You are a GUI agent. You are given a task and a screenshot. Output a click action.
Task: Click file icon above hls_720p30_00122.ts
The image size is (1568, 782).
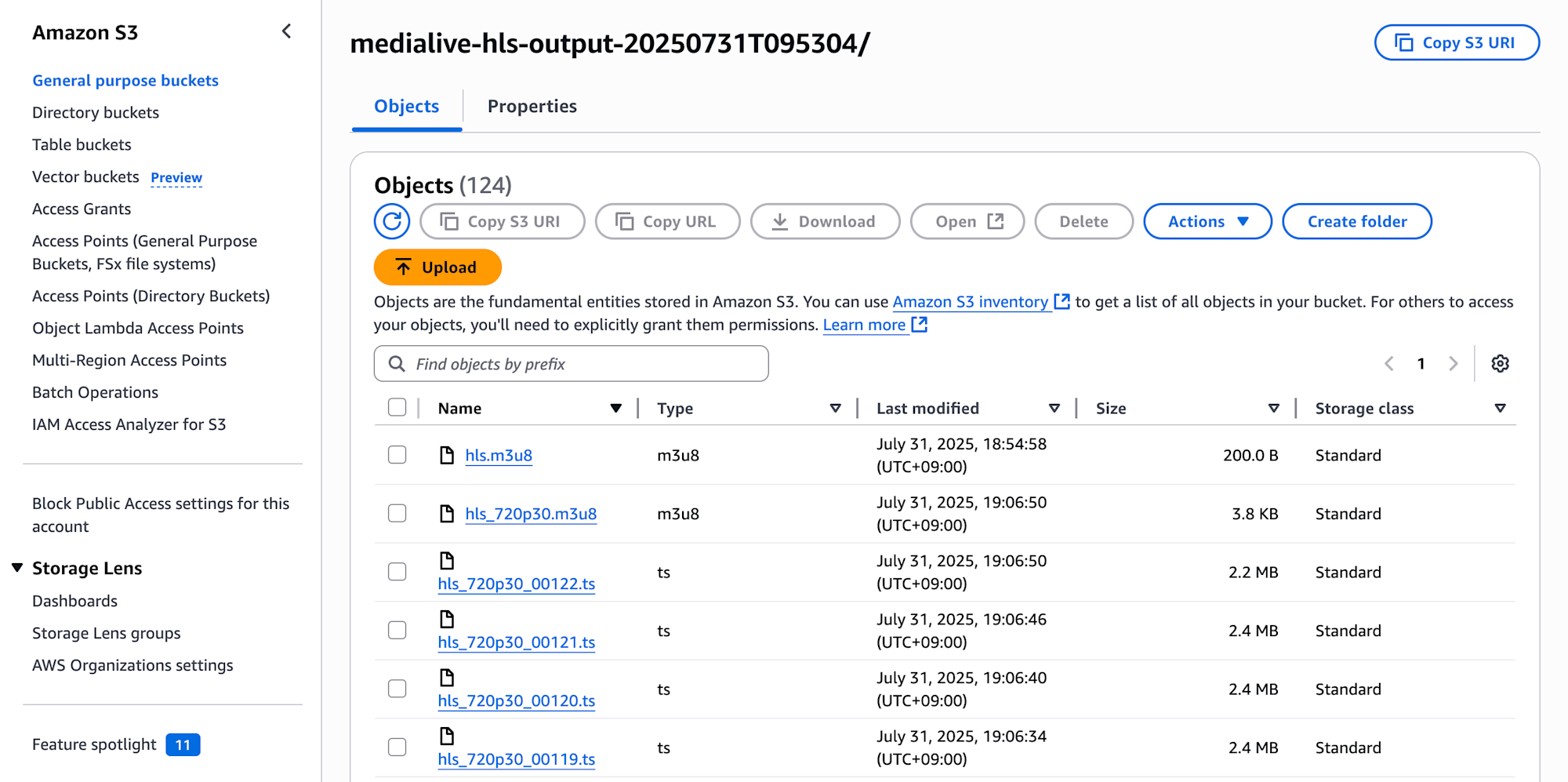[x=447, y=560]
